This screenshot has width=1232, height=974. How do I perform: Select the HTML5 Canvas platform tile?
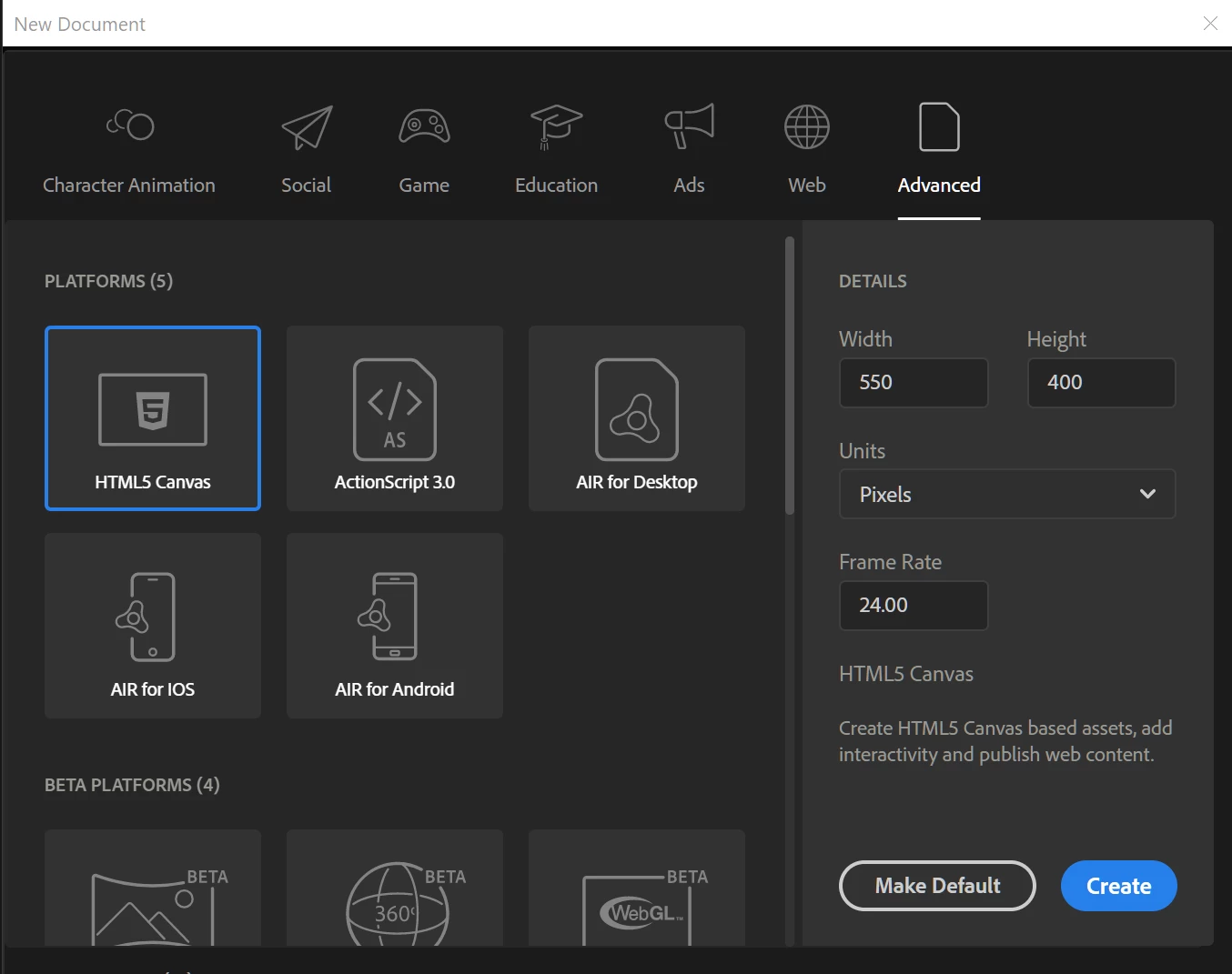click(x=153, y=418)
